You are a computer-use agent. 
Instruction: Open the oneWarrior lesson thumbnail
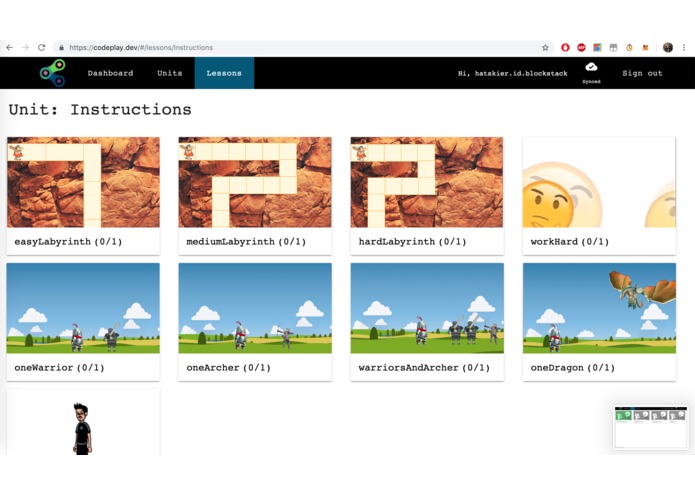coord(83,308)
